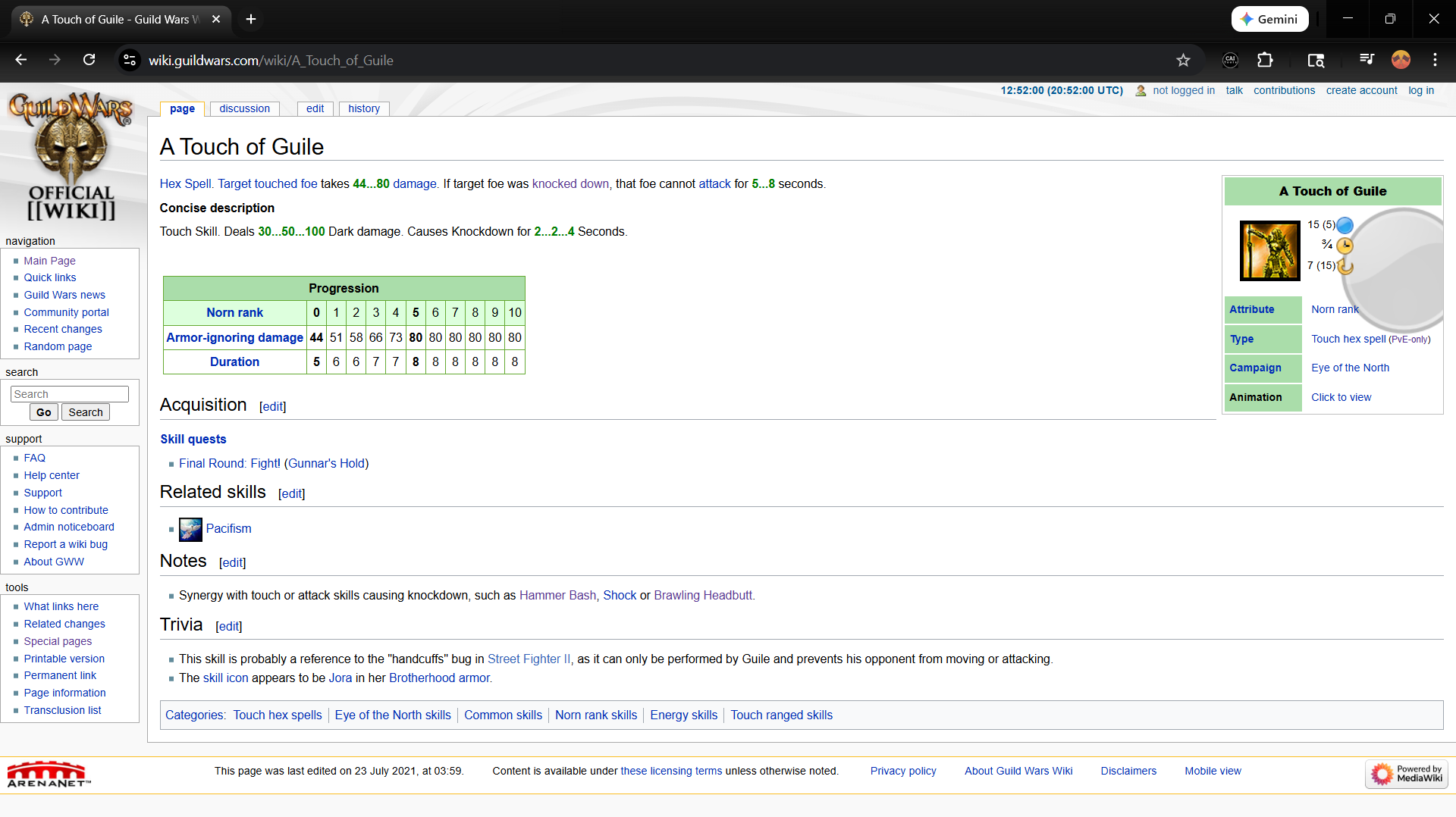Open the Extensions puzzle icon
The image size is (1456, 817).
click(1265, 60)
